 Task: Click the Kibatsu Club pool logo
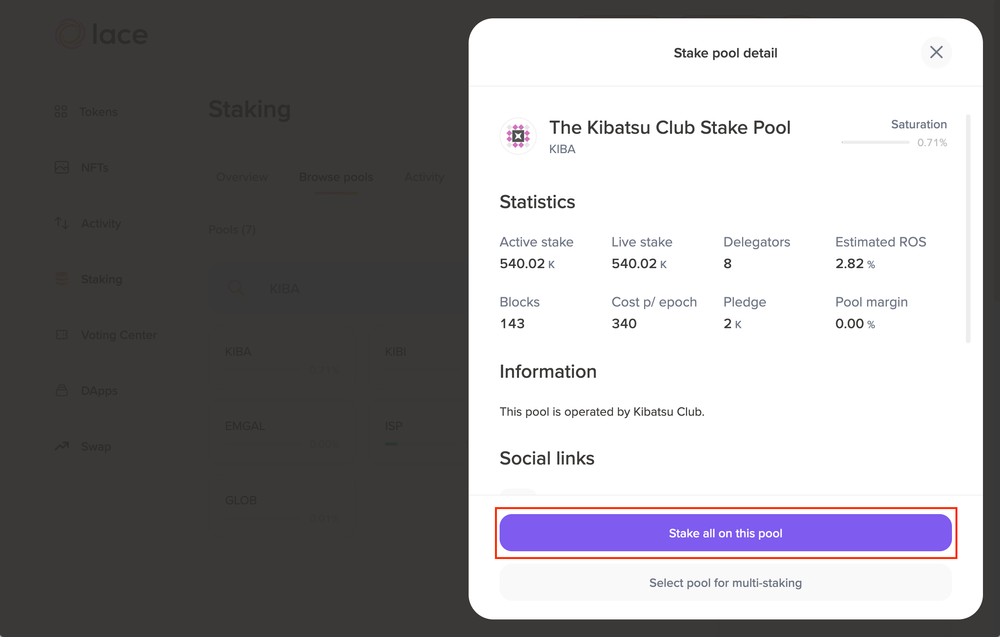click(x=518, y=136)
